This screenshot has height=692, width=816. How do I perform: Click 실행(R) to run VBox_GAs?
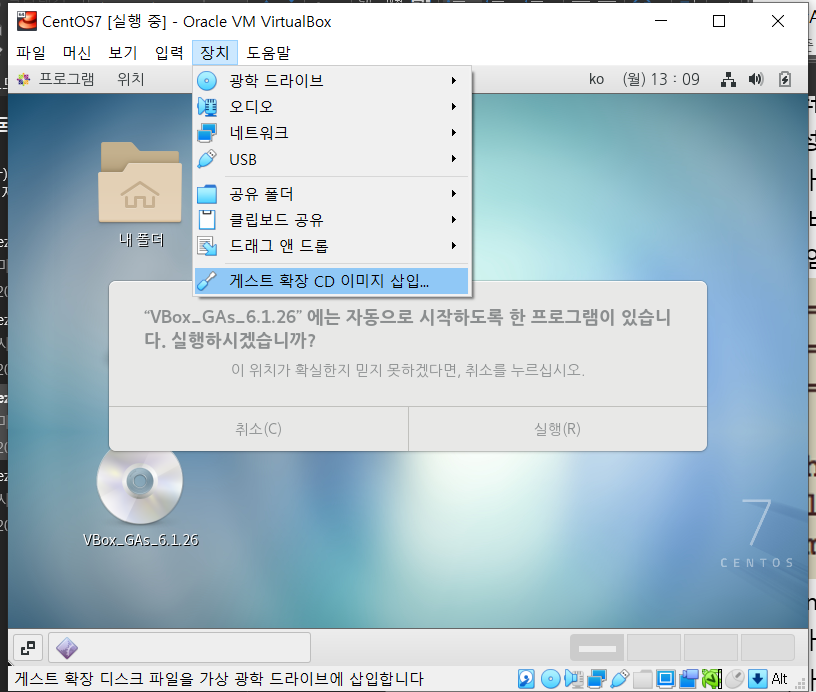point(557,429)
